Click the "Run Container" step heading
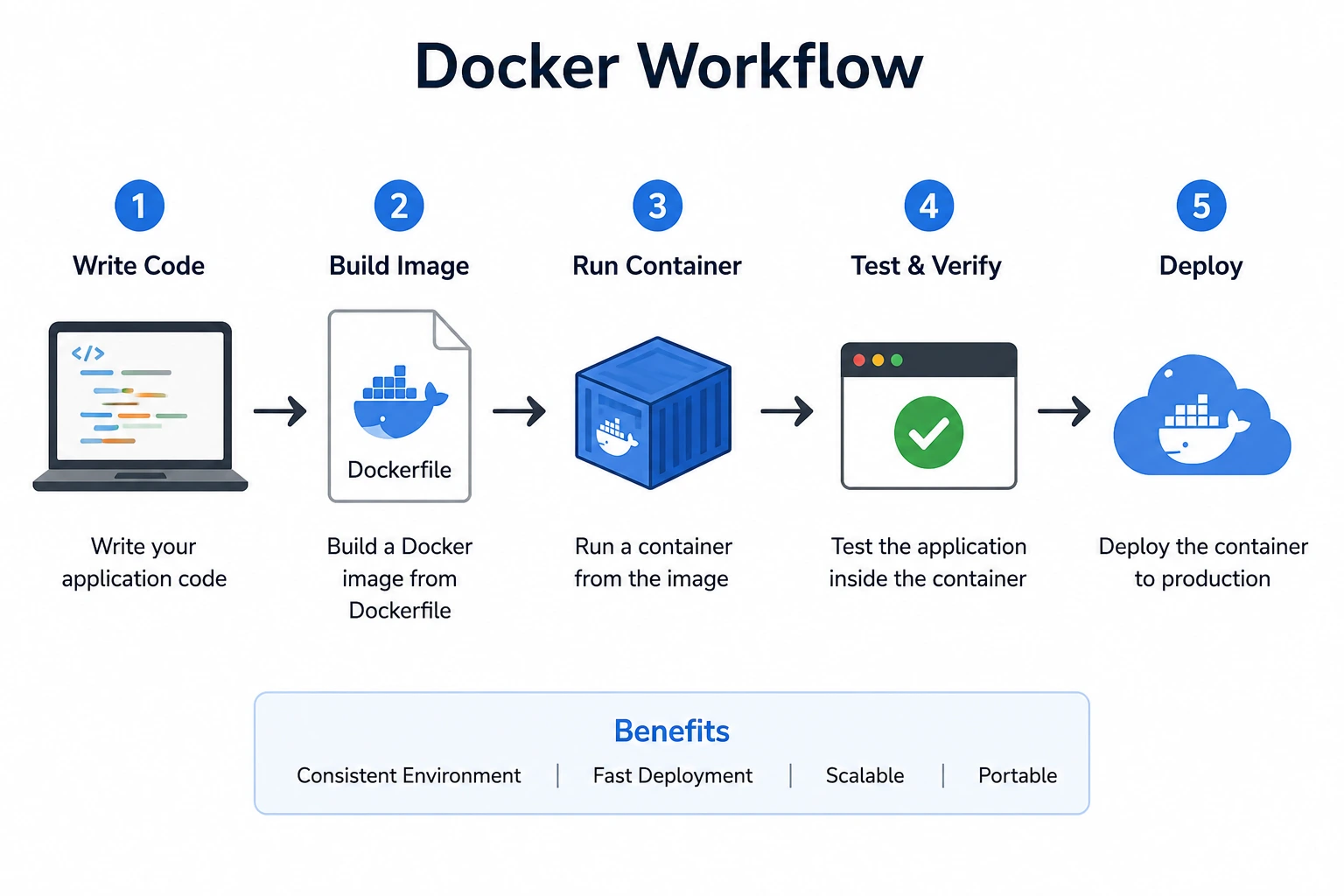Viewport: 1344px width, 896px height. click(657, 265)
